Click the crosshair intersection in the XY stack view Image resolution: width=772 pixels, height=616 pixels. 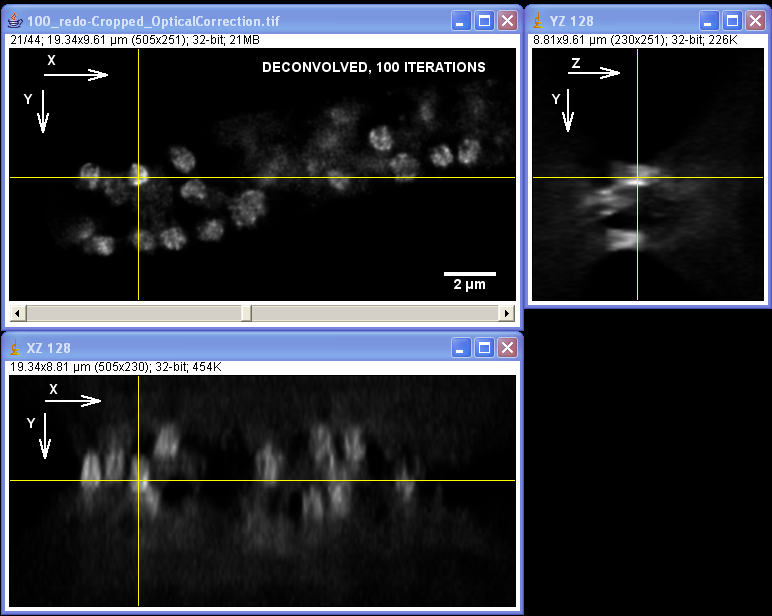[138, 177]
